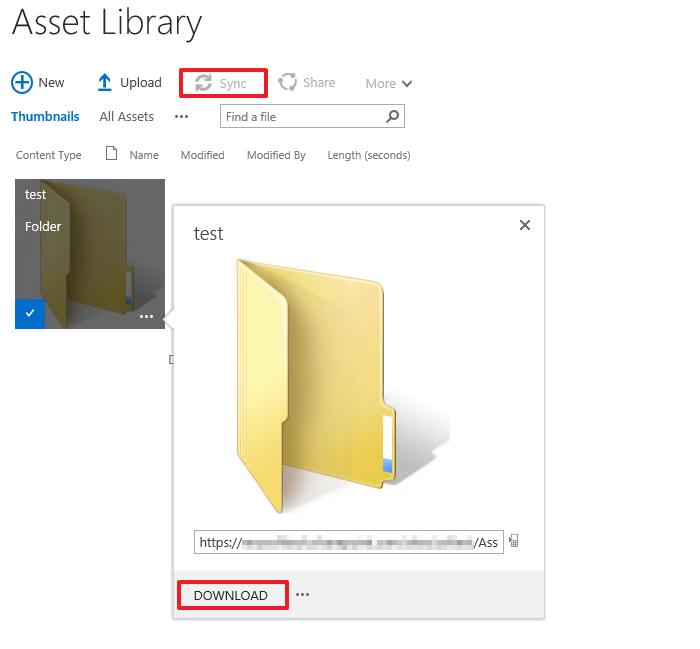Switch to Thumbnails view

pyautogui.click(x=45, y=116)
